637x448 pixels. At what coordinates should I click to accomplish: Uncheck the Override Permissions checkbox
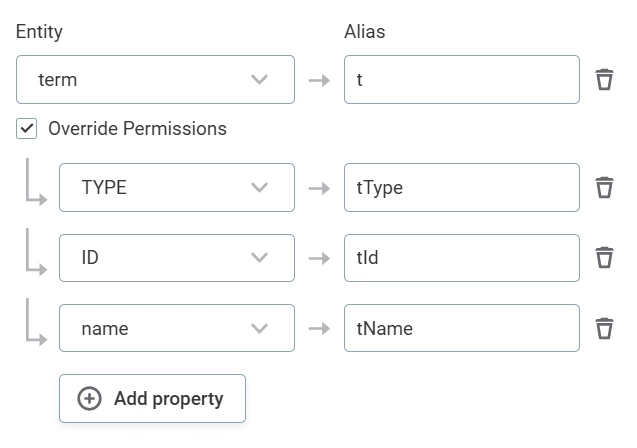pos(27,129)
